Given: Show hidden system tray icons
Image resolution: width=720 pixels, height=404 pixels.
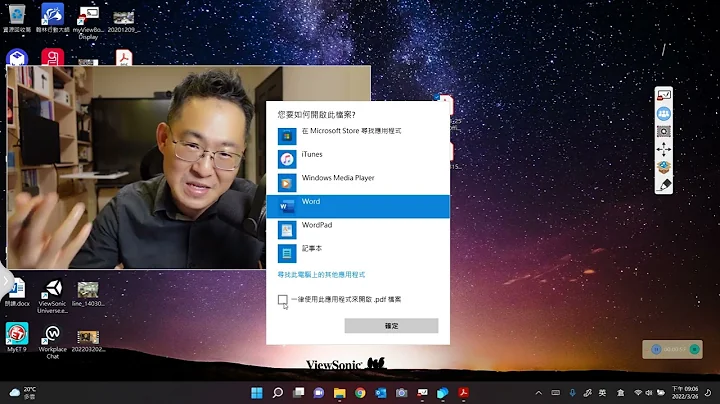Looking at the screenshot, I should click(539, 393).
